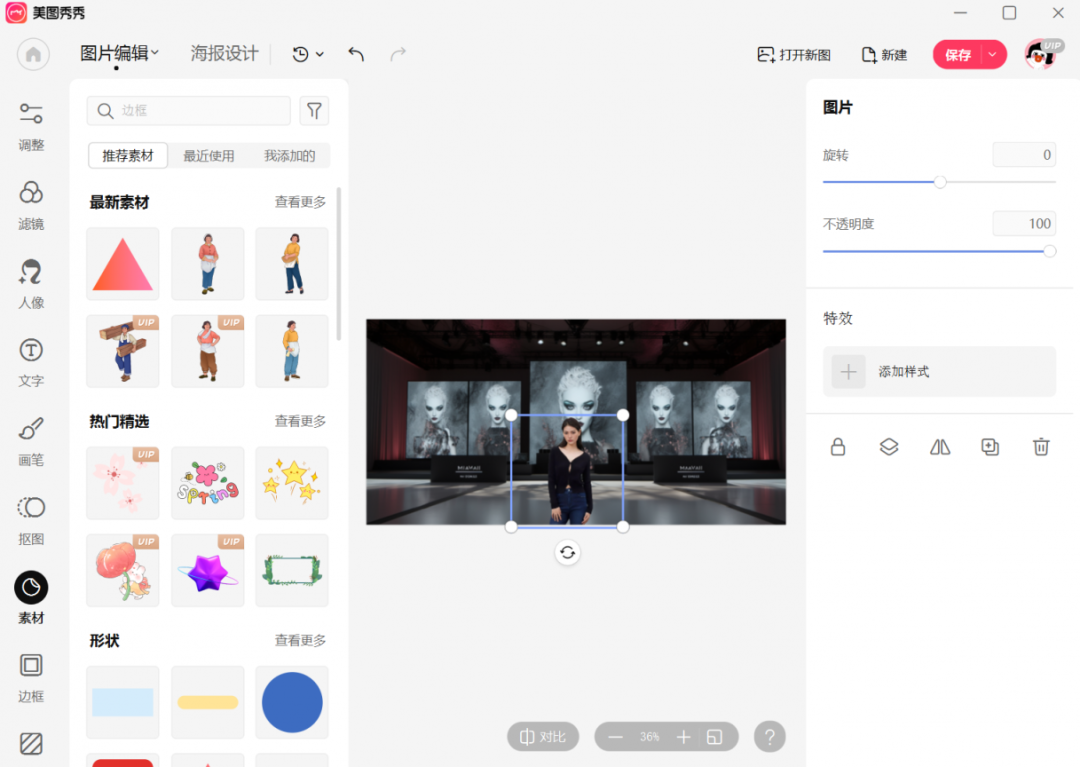Enable the 对比 compare view

(542, 736)
